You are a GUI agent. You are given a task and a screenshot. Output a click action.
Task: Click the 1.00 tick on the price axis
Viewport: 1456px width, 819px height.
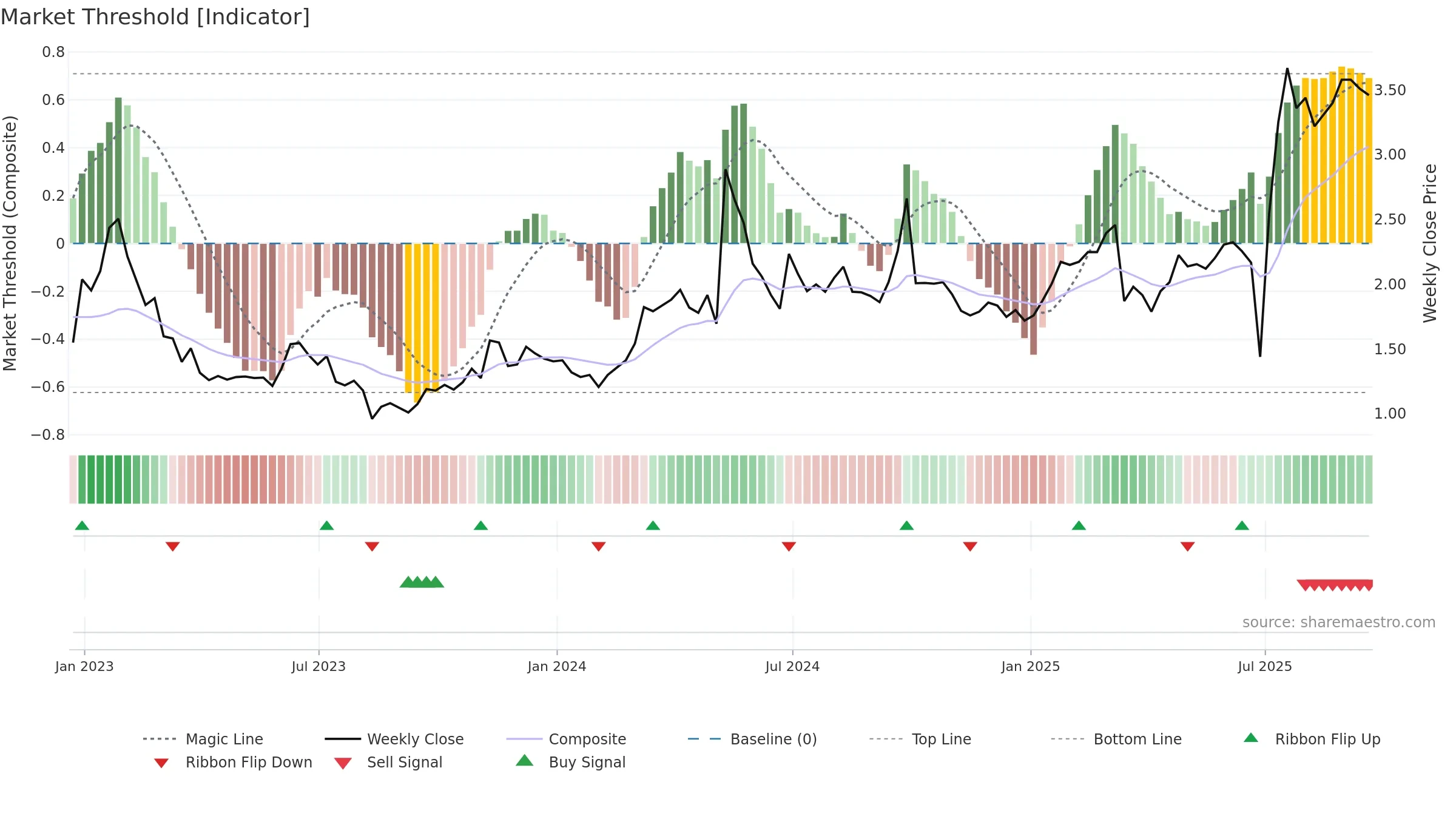[1390, 414]
